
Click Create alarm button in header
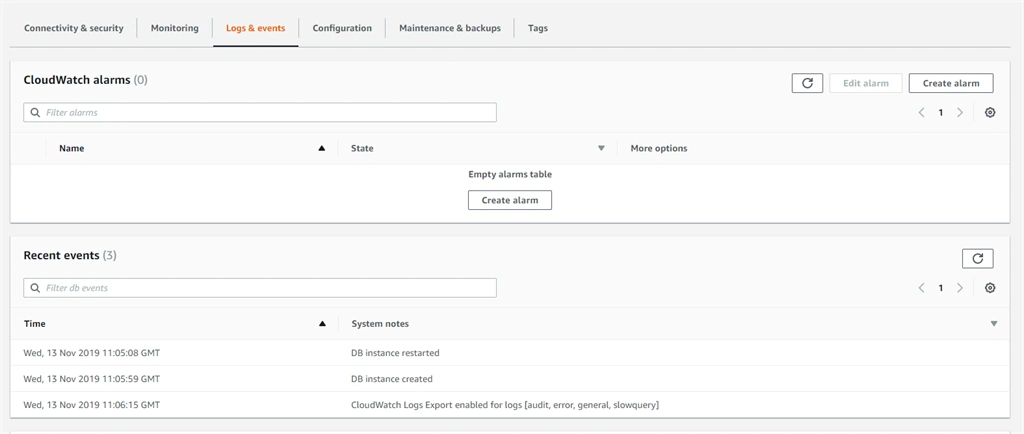951,83
